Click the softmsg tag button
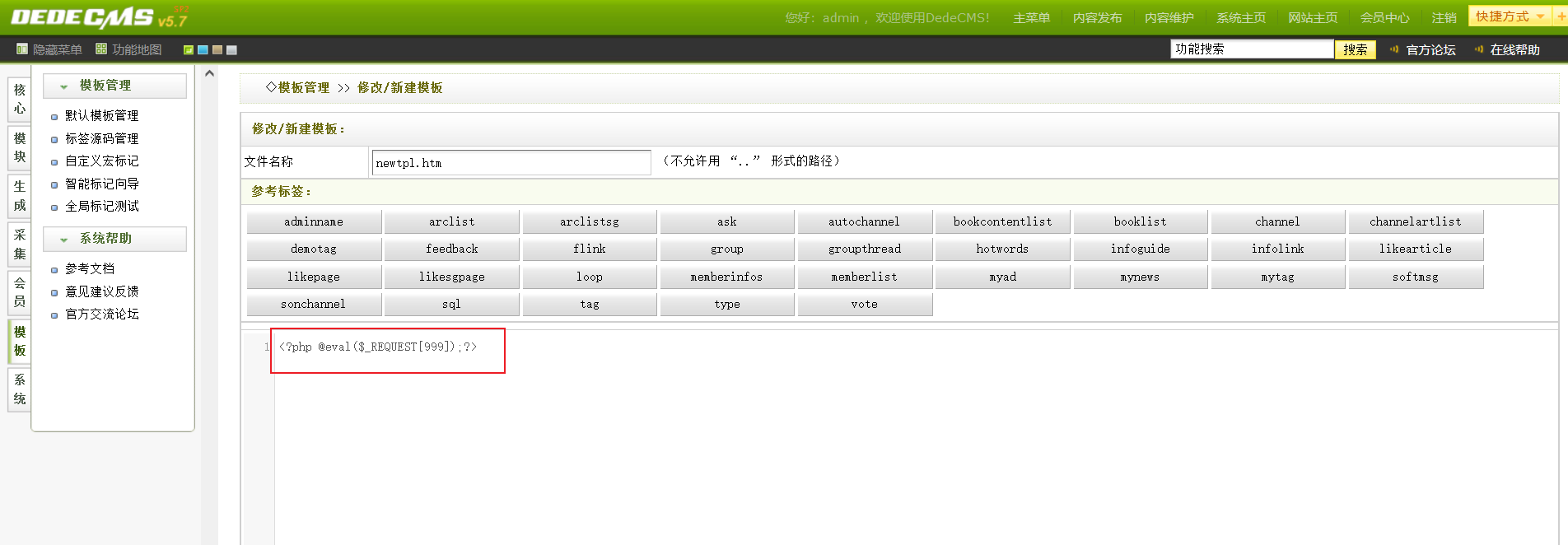 point(1416,277)
